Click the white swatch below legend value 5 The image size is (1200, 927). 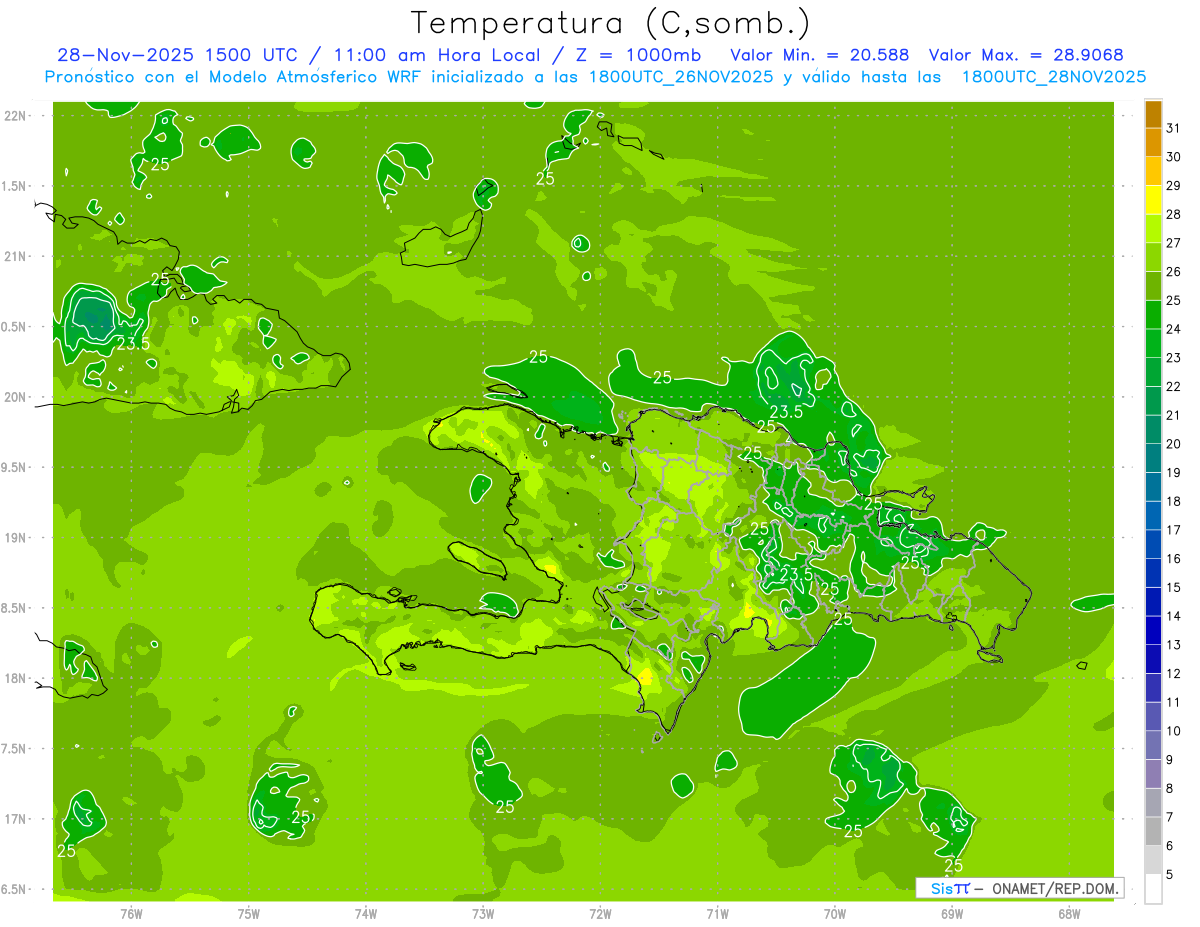[x=1153, y=889]
